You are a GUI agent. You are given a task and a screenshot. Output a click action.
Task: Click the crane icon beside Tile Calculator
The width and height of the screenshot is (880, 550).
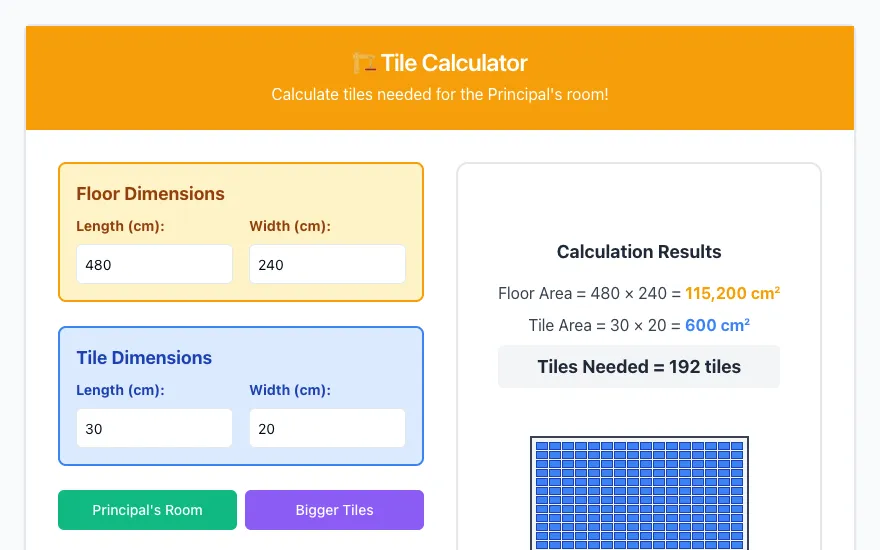[x=364, y=63]
